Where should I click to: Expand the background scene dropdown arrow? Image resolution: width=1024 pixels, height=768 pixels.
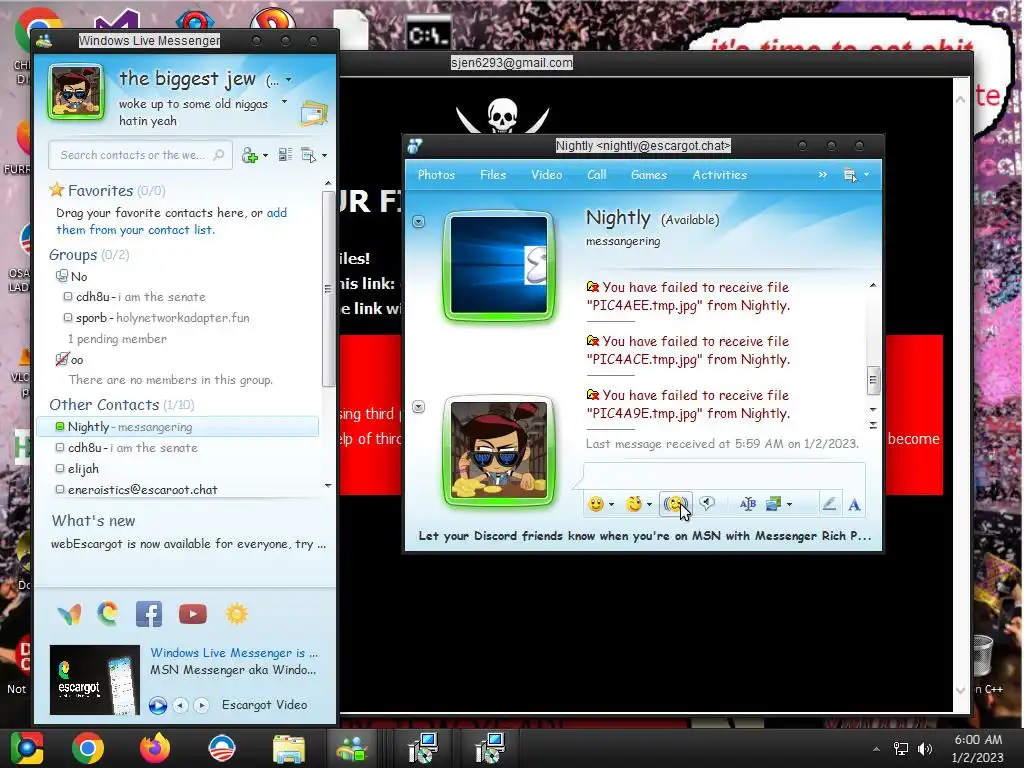[x=790, y=504]
